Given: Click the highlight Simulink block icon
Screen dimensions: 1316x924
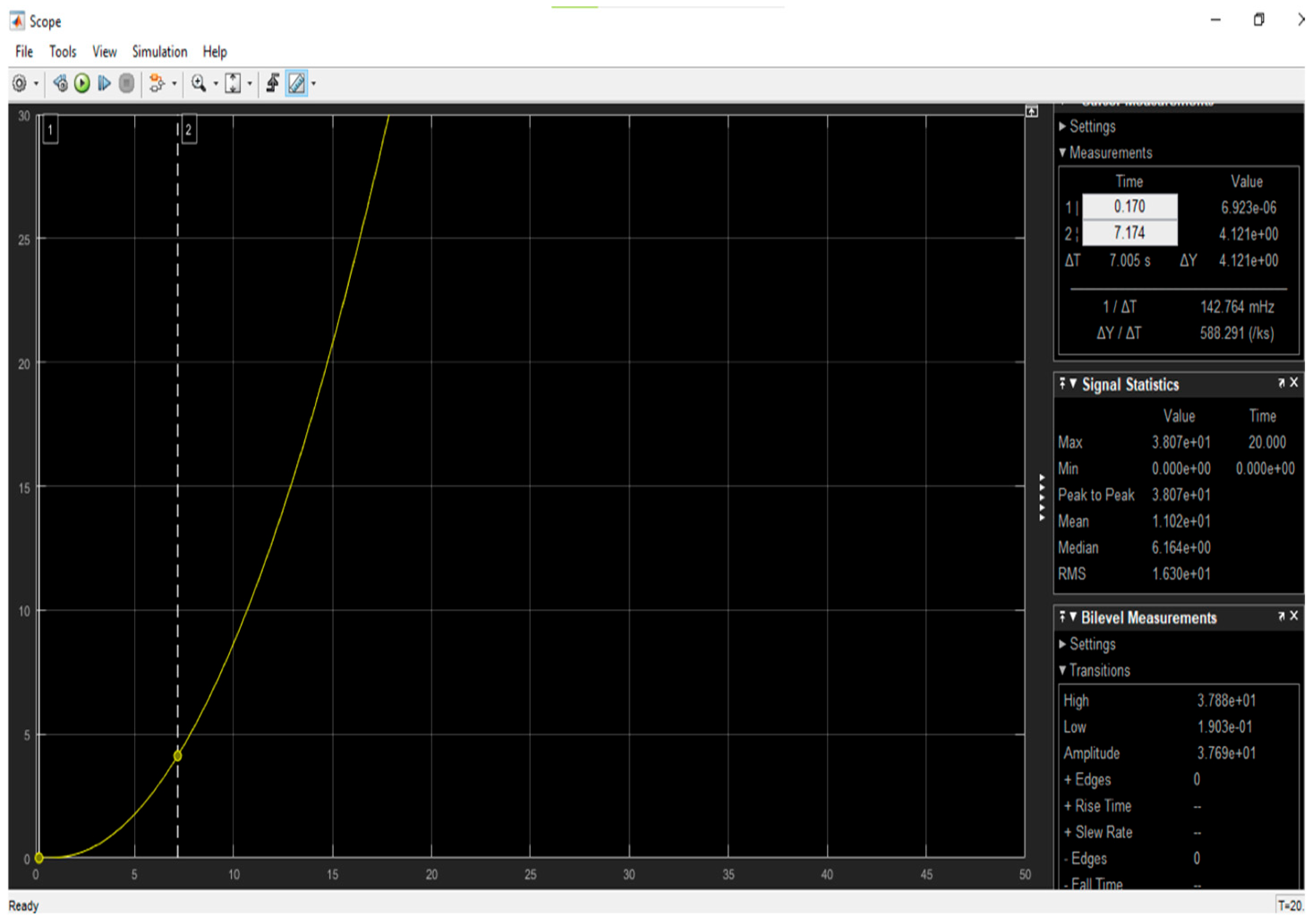Looking at the screenshot, I should click(157, 84).
